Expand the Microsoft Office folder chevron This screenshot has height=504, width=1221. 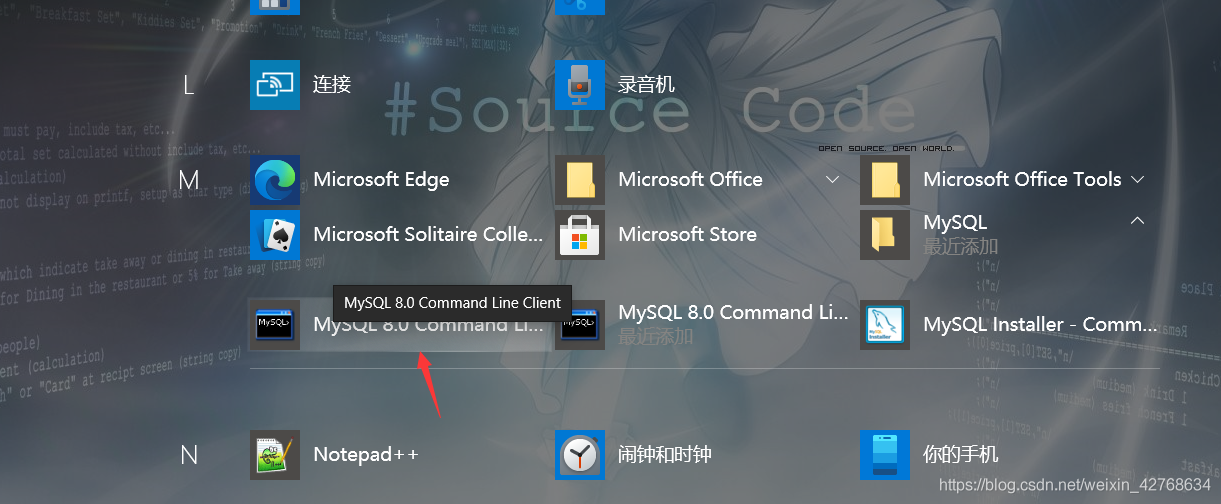[x=832, y=180]
